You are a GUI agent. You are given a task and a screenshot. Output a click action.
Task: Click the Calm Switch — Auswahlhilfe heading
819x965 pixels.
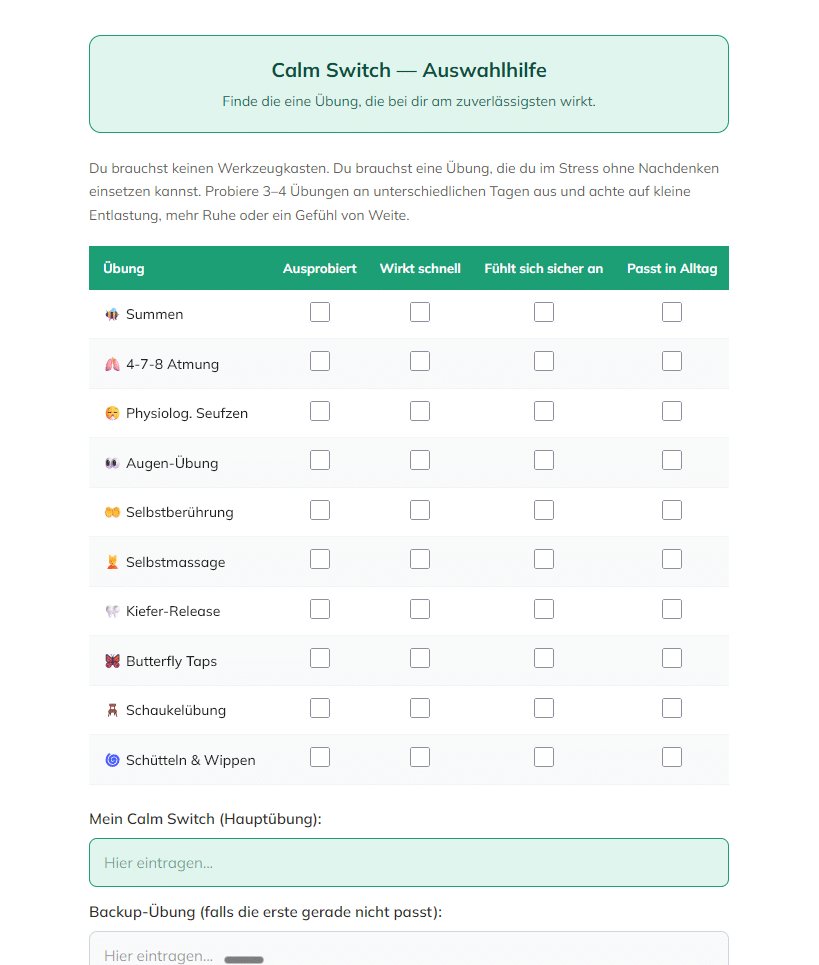[x=409, y=70]
